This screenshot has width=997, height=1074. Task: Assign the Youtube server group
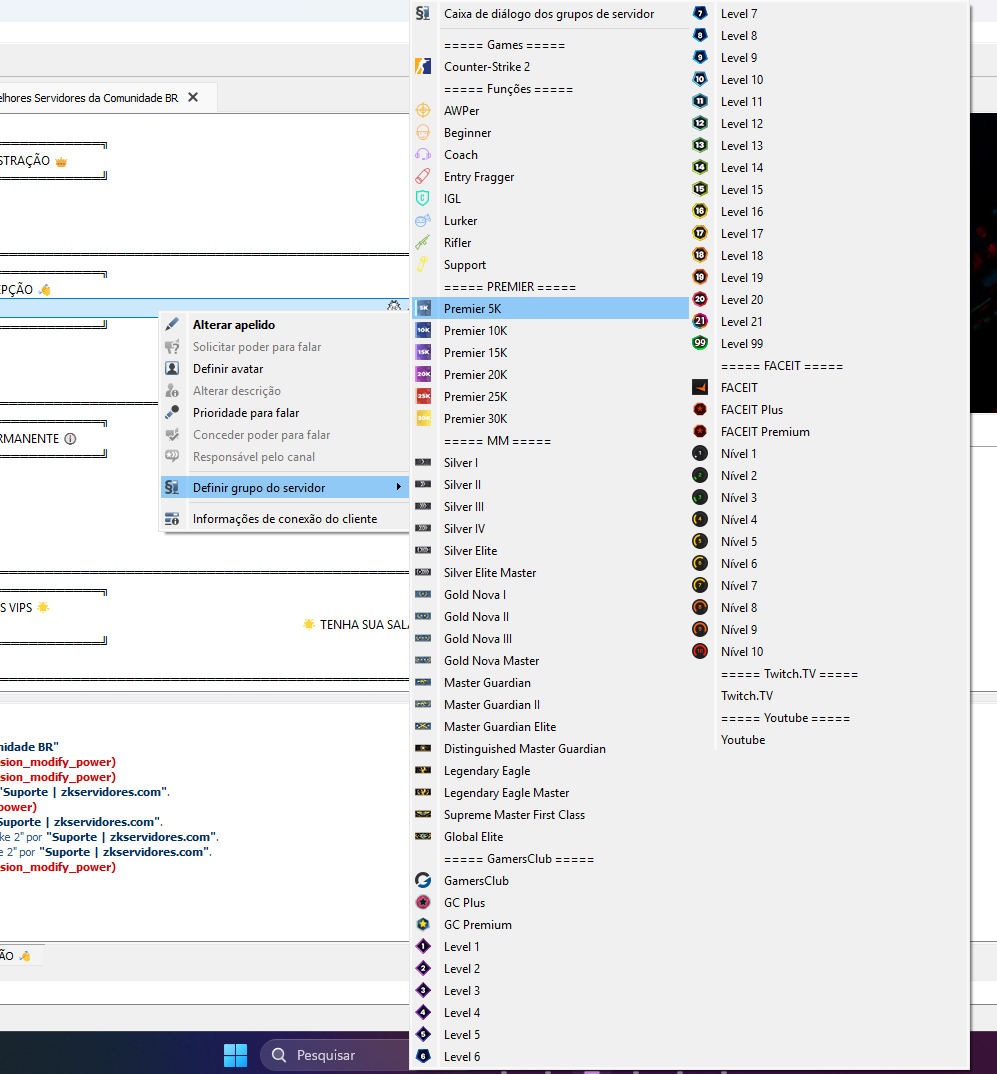742,740
